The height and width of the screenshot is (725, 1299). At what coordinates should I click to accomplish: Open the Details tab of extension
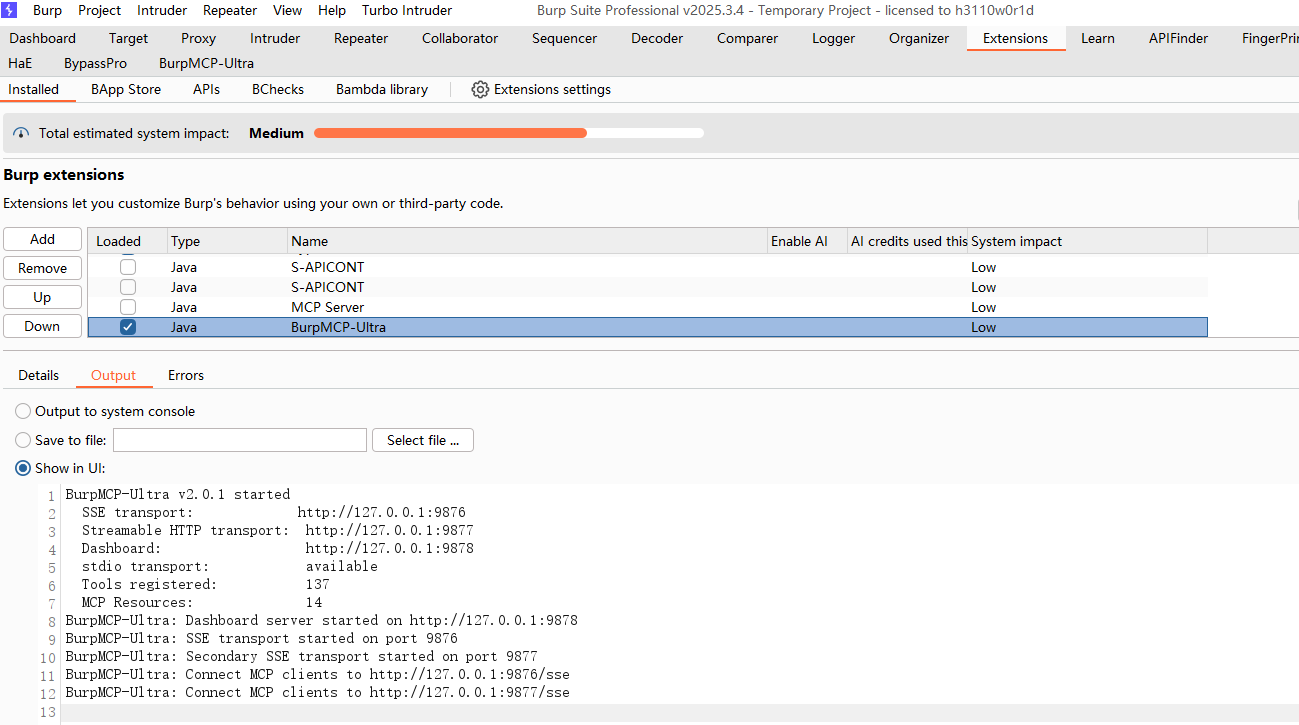[x=38, y=375]
